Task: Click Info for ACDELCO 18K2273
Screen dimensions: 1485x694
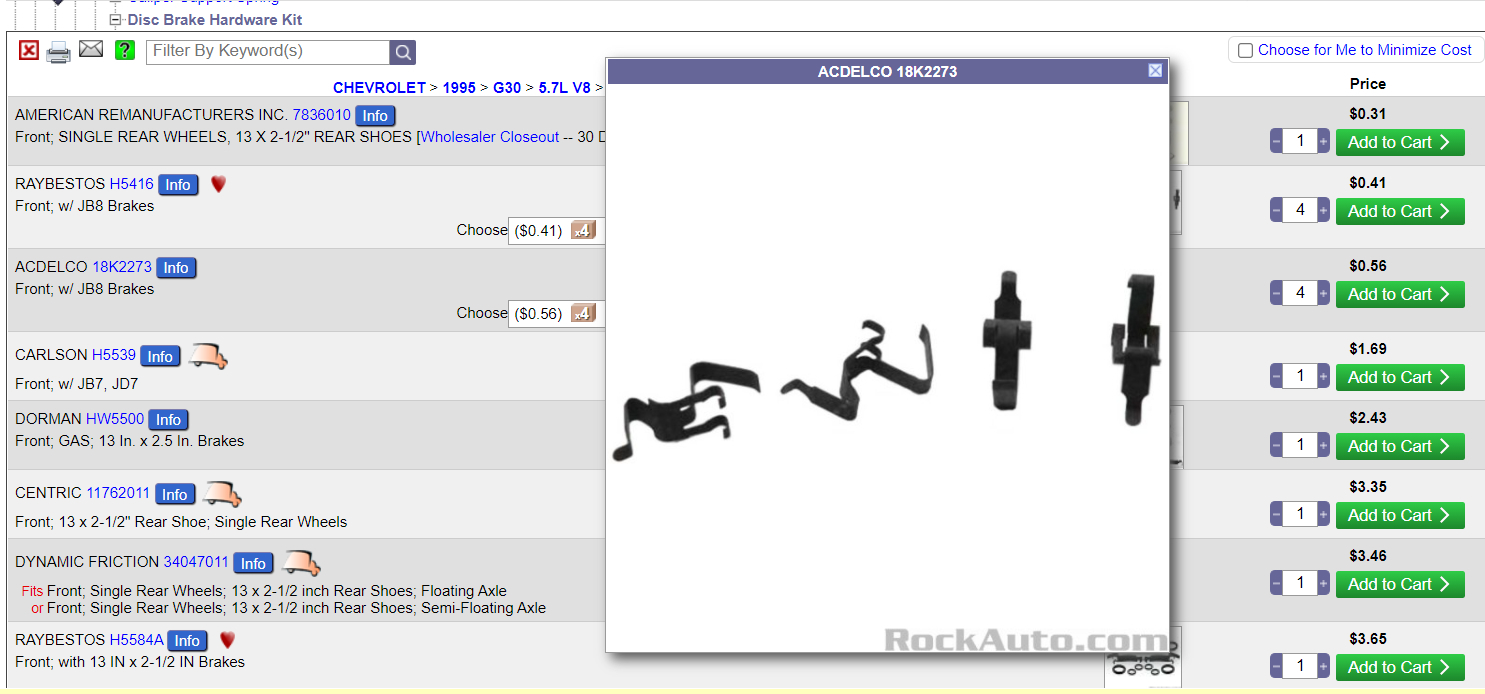Action: pos(176,268)
